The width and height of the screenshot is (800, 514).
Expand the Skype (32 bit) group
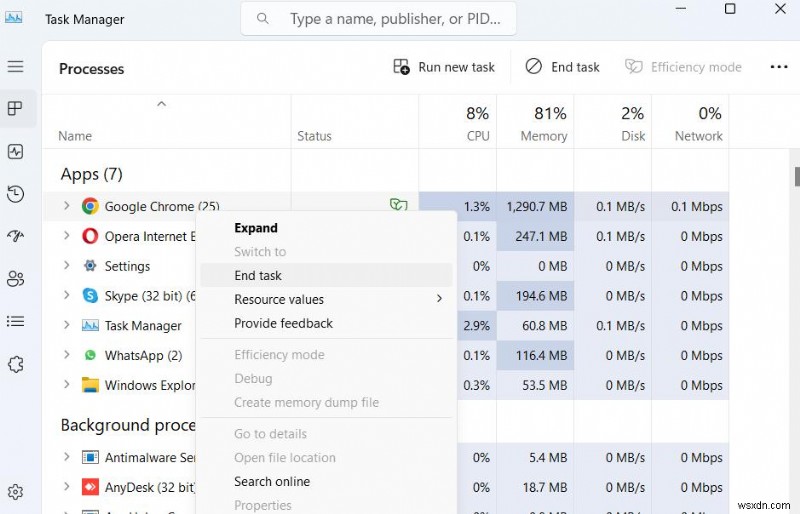(x=66, y=295)
